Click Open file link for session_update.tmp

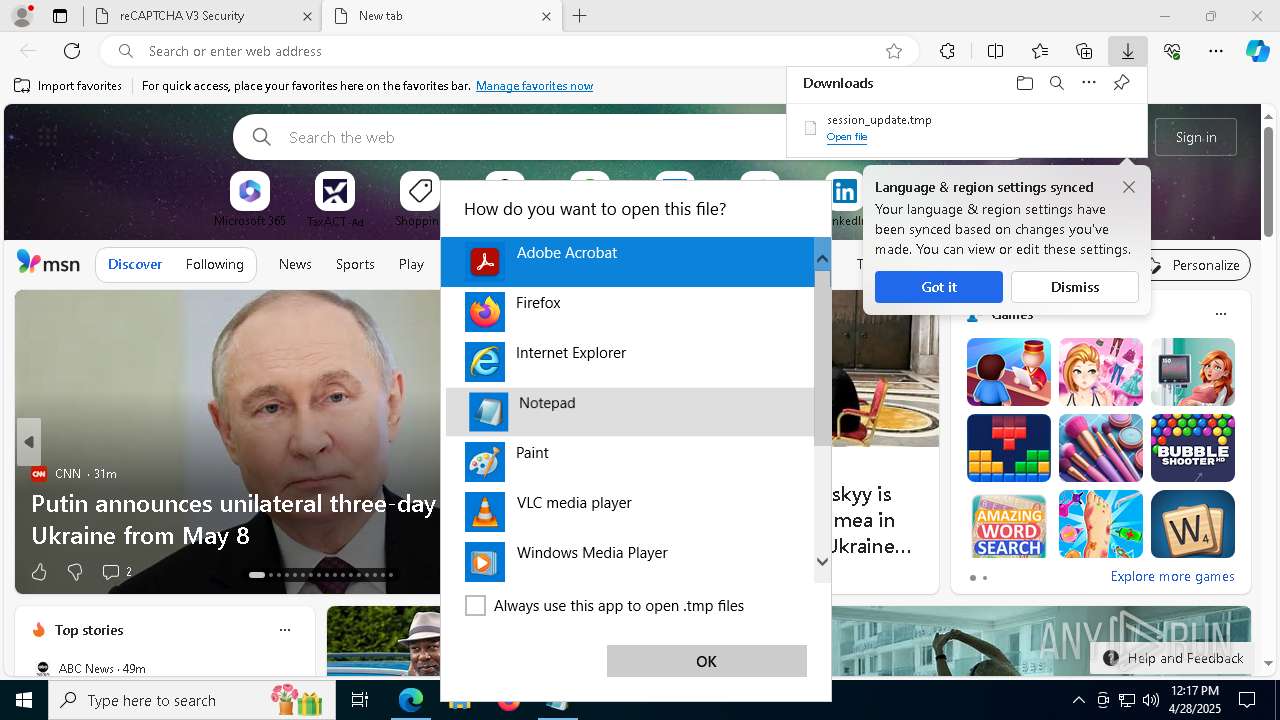(846, 137)
